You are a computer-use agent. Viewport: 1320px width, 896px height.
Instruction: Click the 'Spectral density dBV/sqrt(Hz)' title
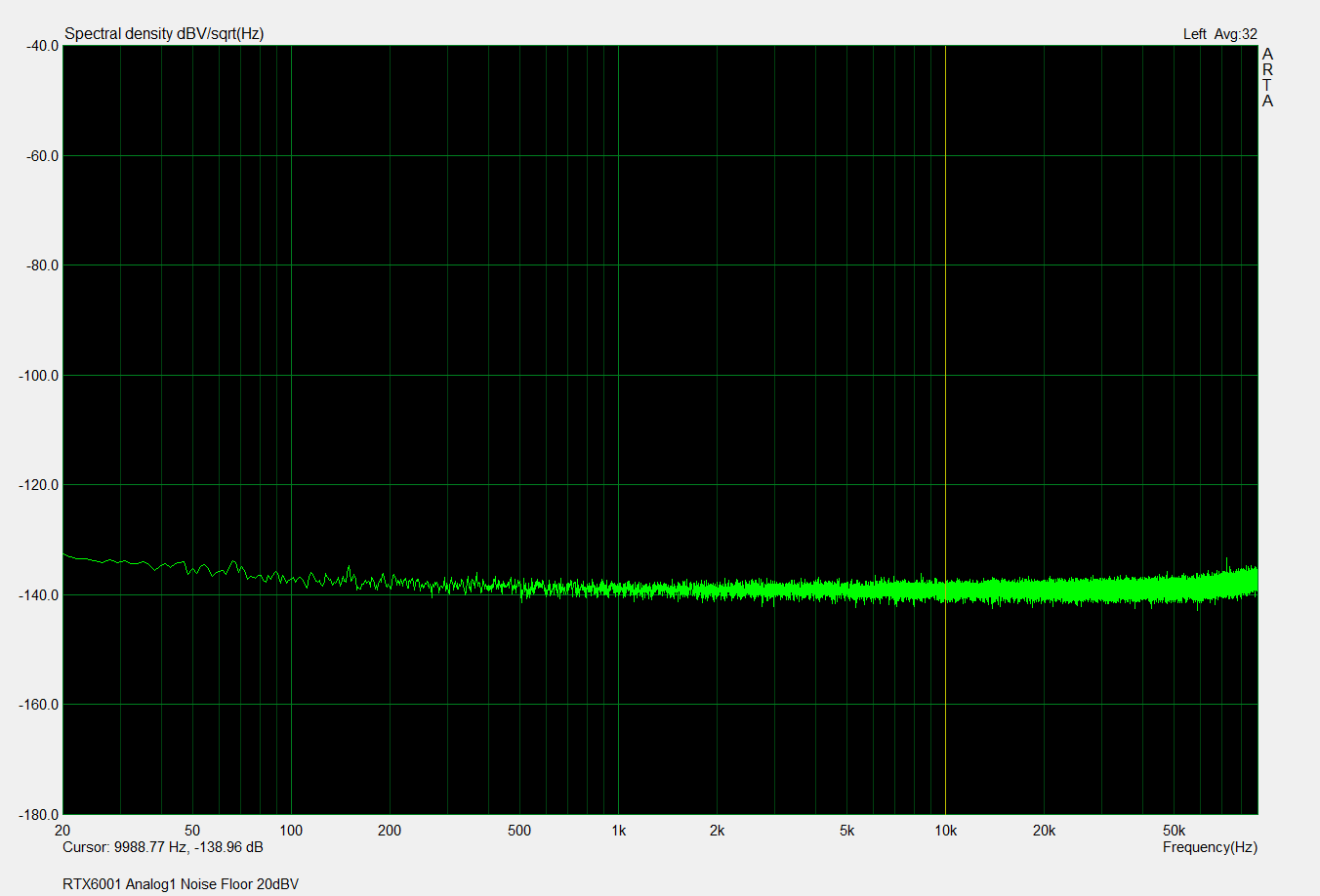(164, 33)
